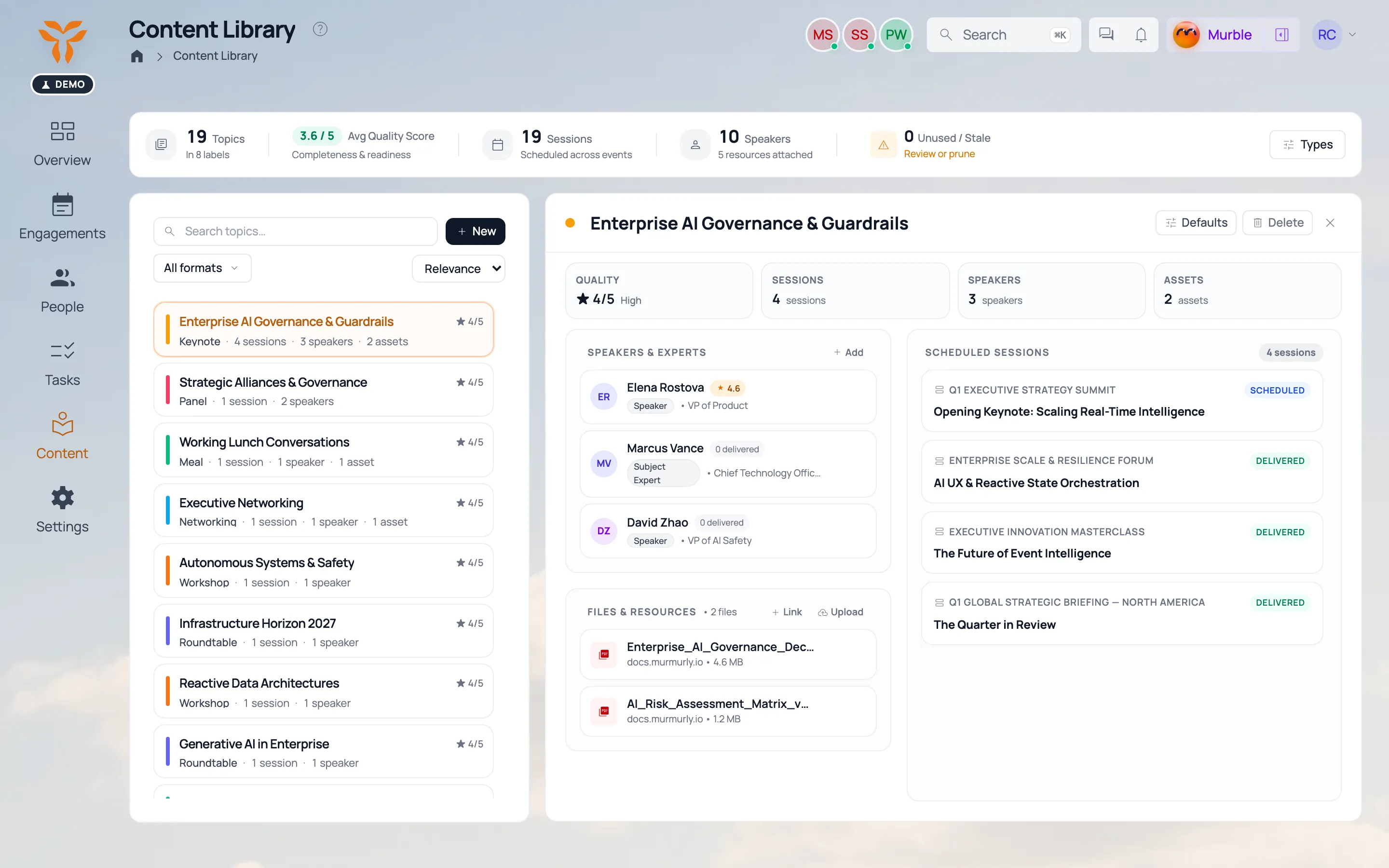Click the Defaults button
Image resolution: width=1389 pixels, height=868 pixels.
tap(1196, 223)
